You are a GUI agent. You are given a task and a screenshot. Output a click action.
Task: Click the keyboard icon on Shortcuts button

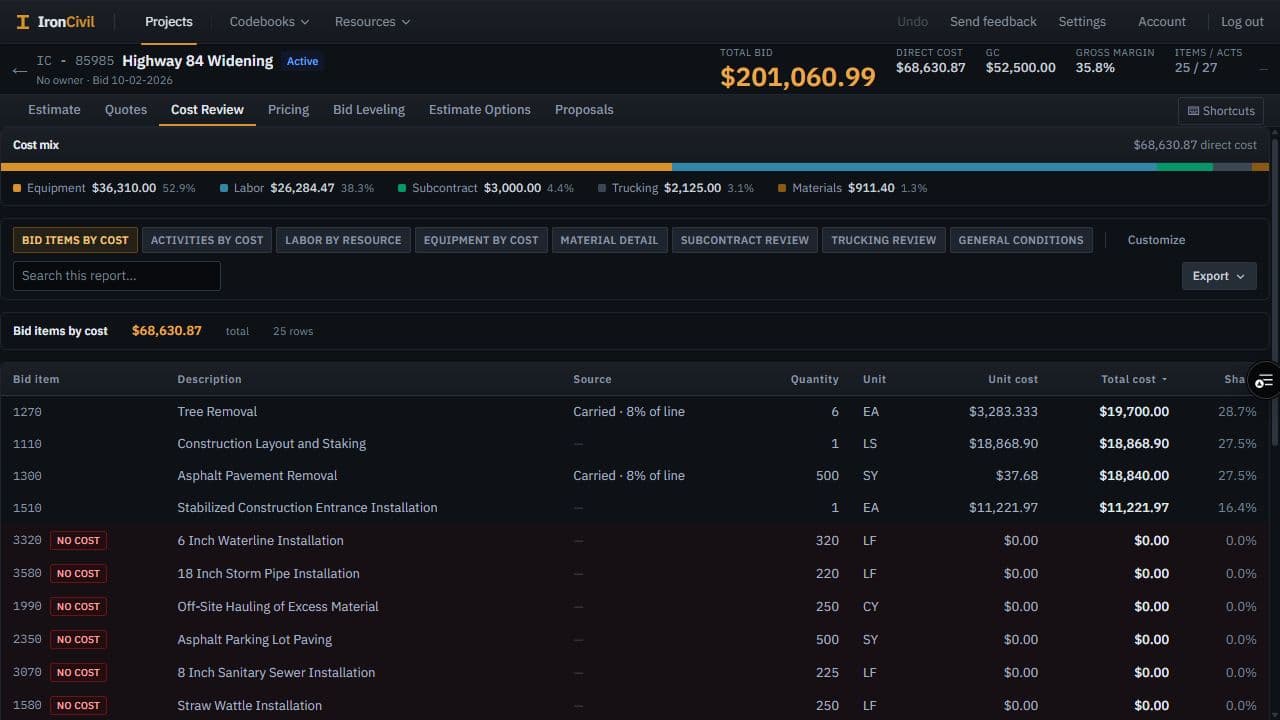click(x=1193, y=111)
